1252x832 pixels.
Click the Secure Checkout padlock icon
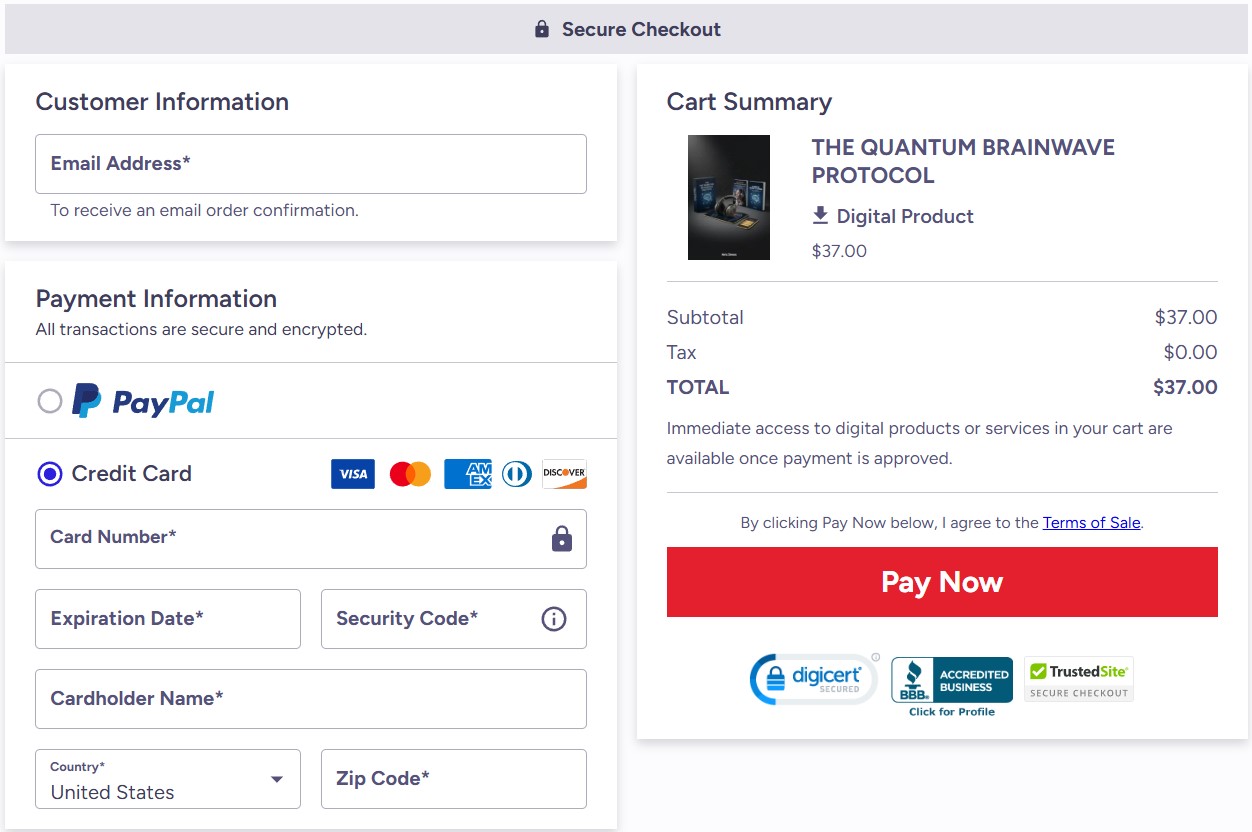(x=541, y=29)
